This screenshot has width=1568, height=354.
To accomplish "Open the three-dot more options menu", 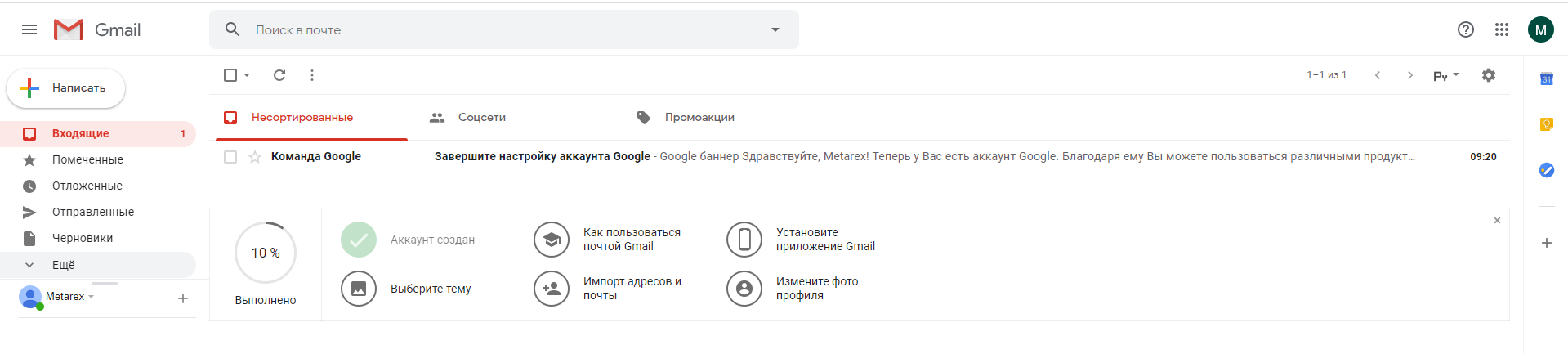I will click(x=312, y=75).
